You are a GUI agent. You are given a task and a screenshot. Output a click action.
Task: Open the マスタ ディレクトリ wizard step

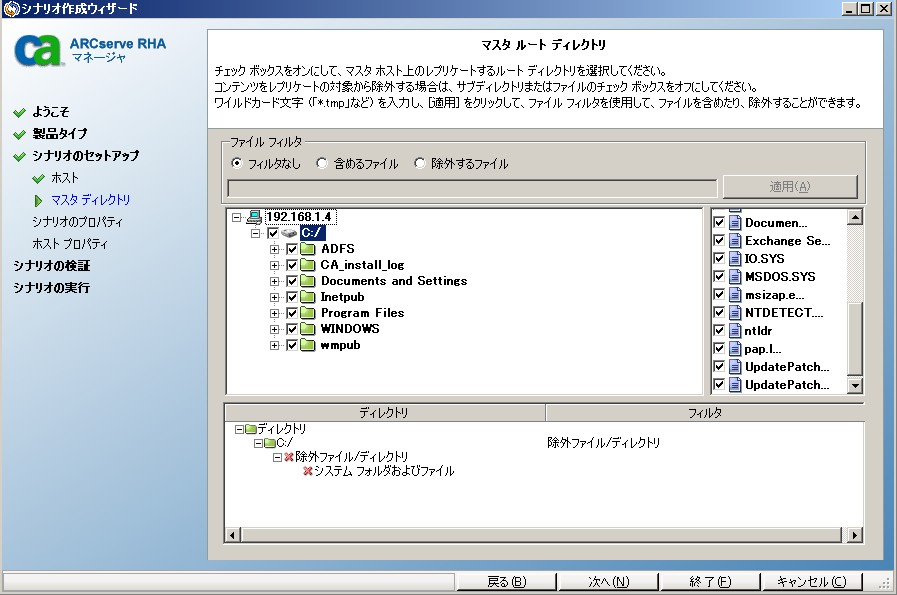pyautogui.click(x=90, y=200)
